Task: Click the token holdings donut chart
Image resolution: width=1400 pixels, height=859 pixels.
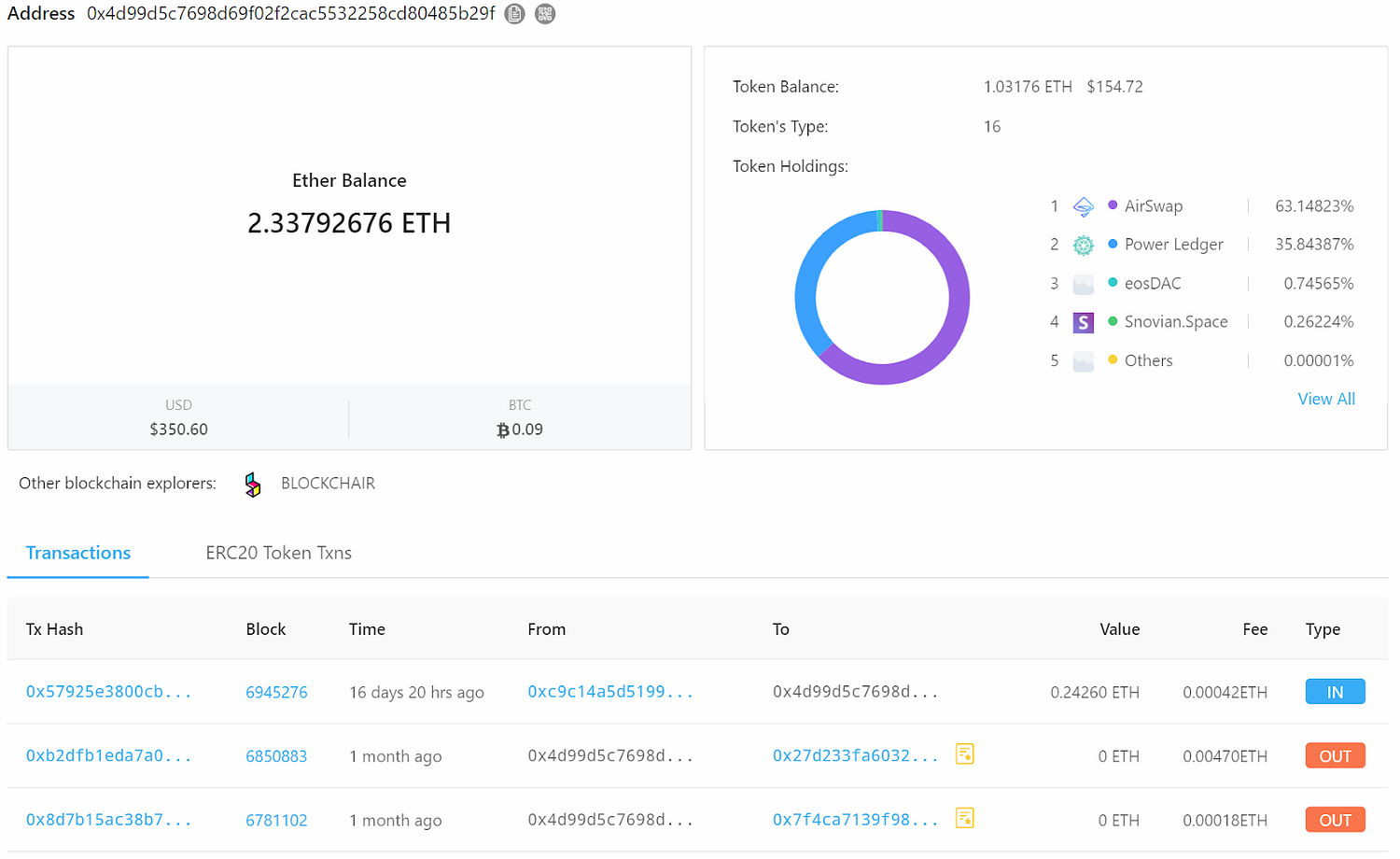Action: (x=882, y=298)
